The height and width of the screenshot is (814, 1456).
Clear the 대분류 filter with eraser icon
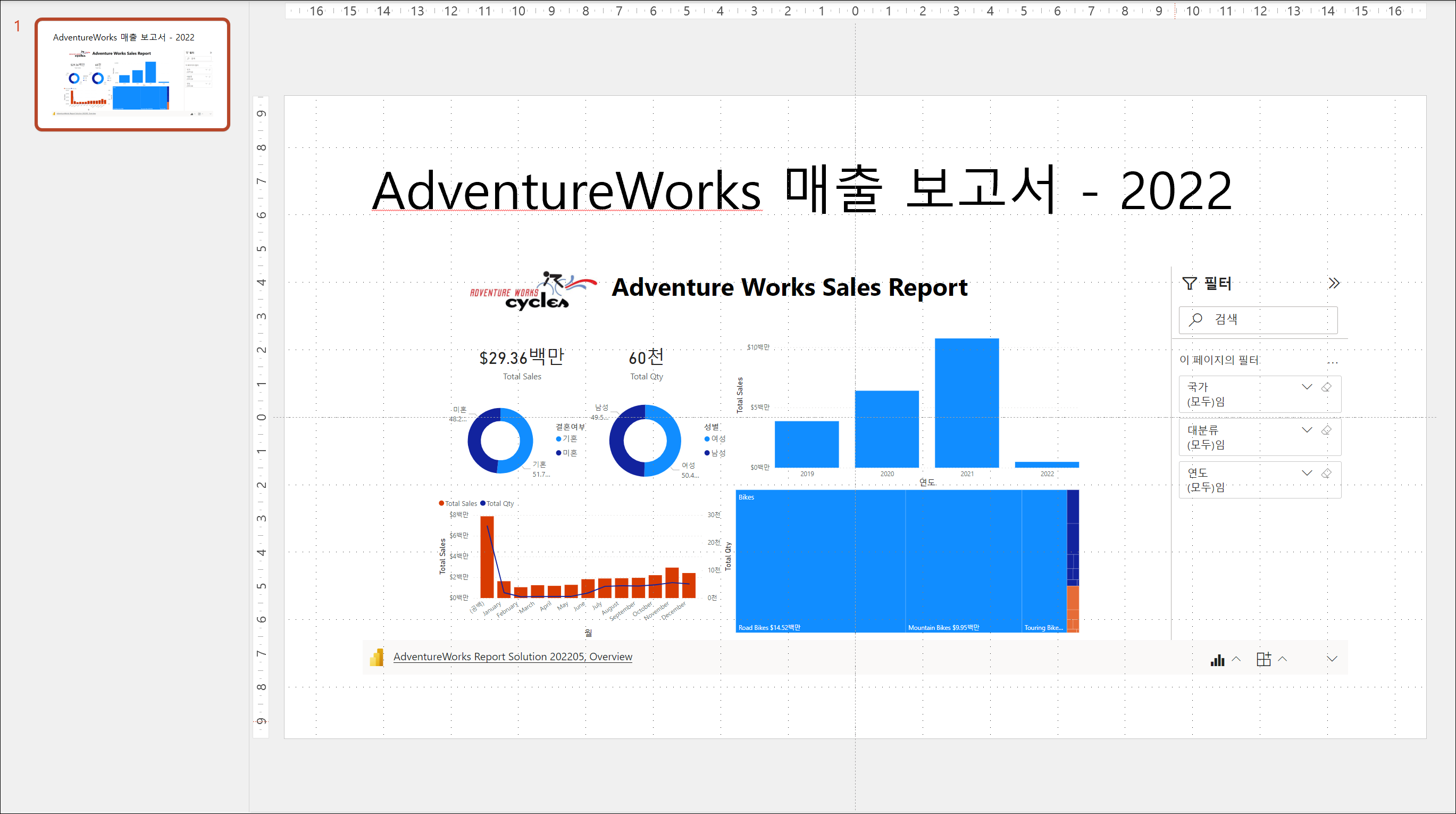1326,430
